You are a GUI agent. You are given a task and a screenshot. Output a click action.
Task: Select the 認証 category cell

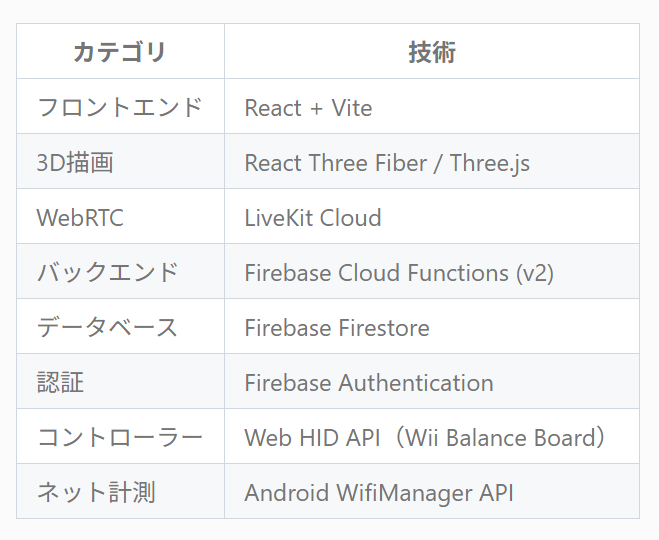coord(60,382)
